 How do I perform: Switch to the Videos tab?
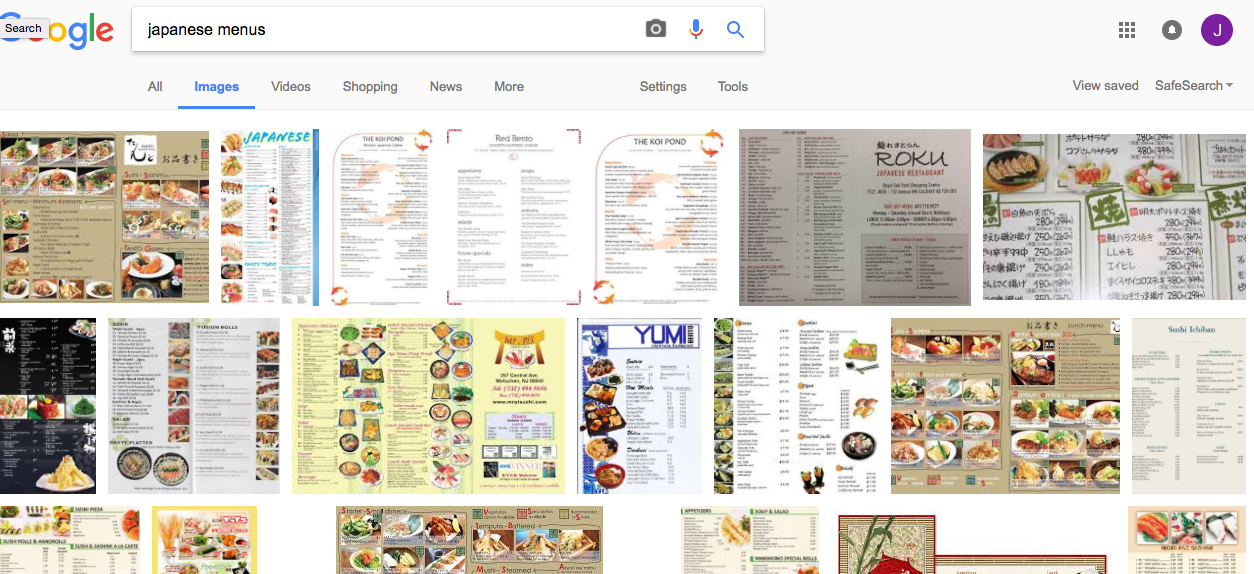[x=291, y=87]
